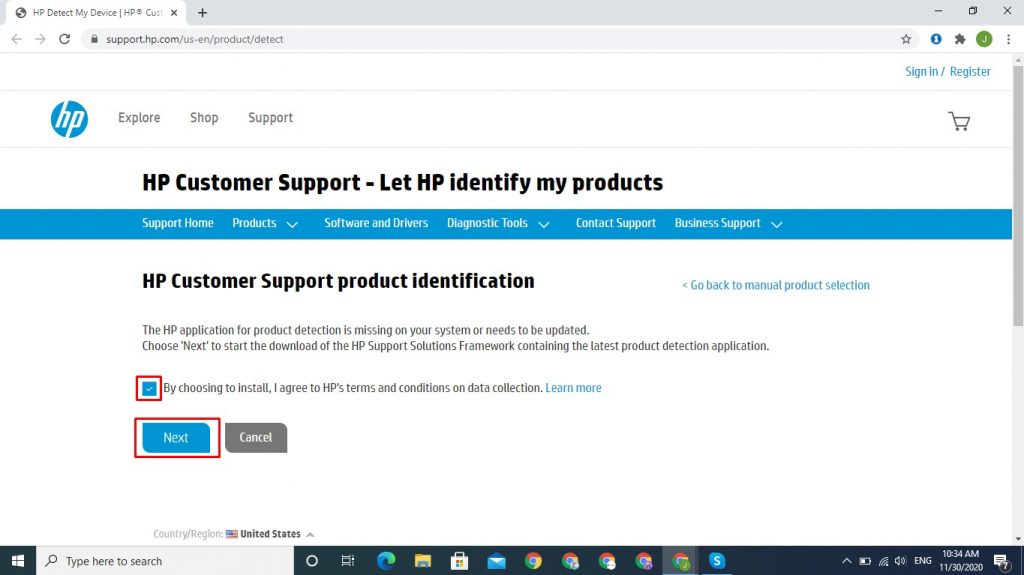Click Chrome profile avatar icon
The image size is (1024, 575).
pyautogui.click(x=984, y=39)
